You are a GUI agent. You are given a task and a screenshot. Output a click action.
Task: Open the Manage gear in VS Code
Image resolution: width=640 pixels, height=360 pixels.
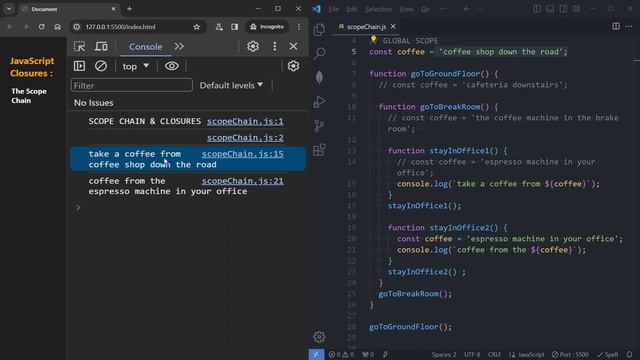319,337
